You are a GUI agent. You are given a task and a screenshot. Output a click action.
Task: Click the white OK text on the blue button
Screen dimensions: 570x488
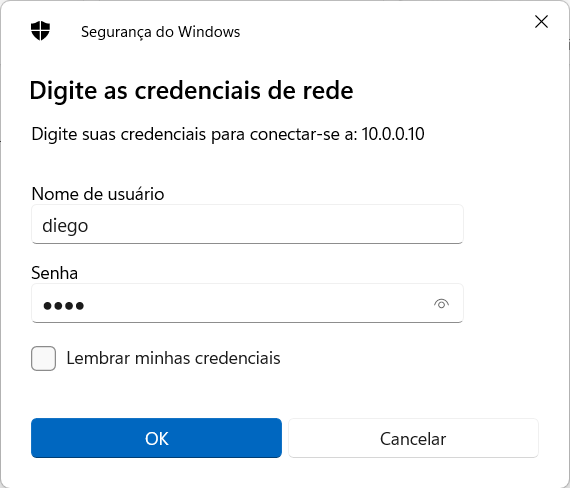coord(157,439)
